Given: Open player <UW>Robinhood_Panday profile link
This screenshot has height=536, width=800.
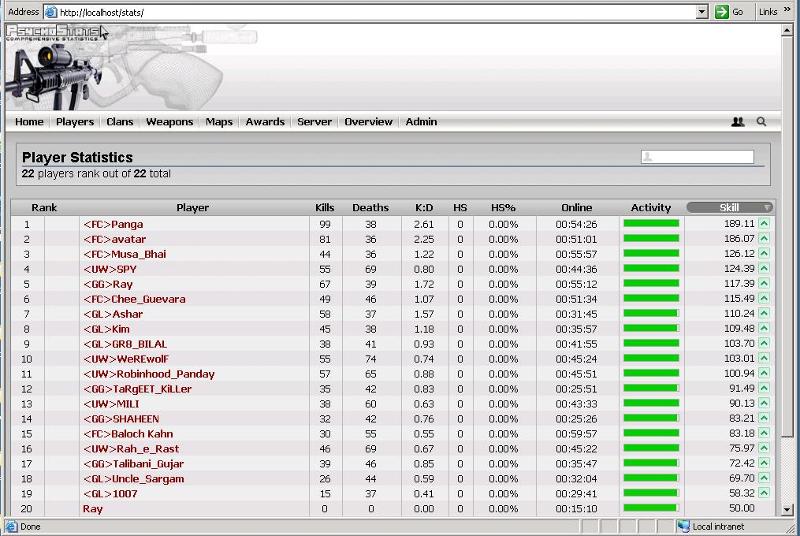Looking at the screenshot, I should 148,374.
